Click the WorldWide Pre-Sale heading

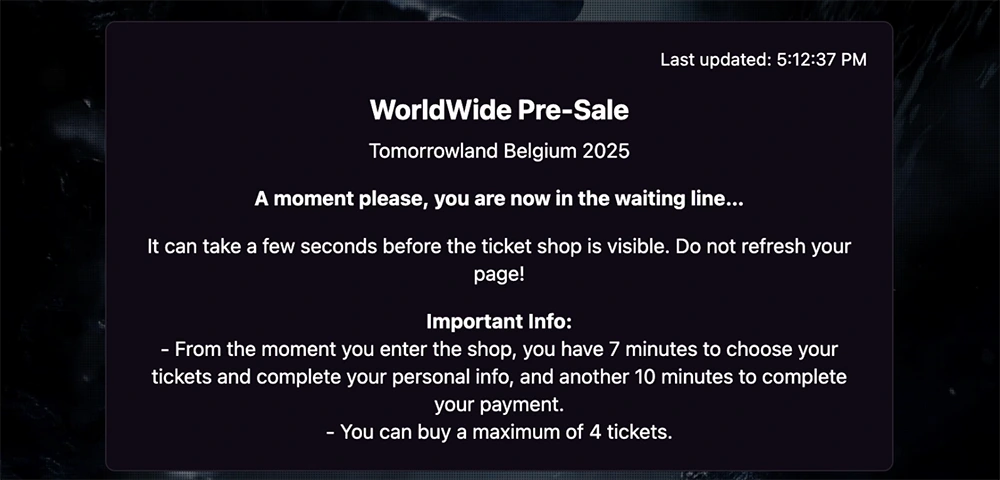(x=499, y=109)
